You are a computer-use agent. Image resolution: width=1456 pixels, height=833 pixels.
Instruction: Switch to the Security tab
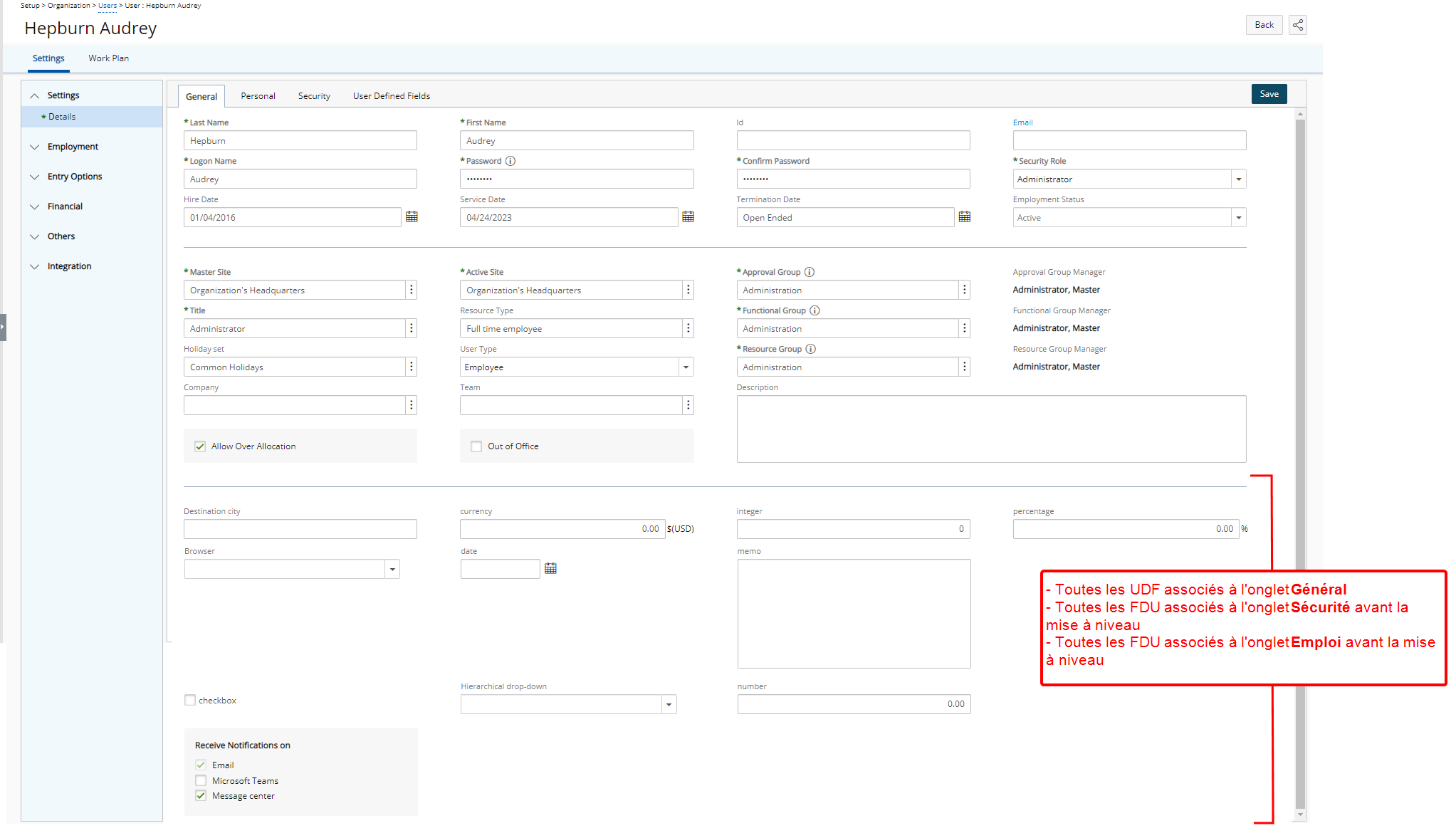pos(314,95)
